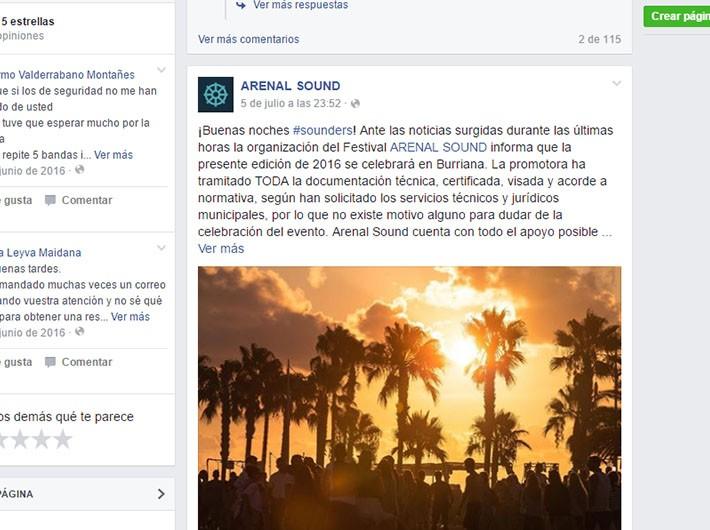The width and height of the screenshot is (710, 530).
Task: Open Ver más comentarios link
Action: coord(249,39)
